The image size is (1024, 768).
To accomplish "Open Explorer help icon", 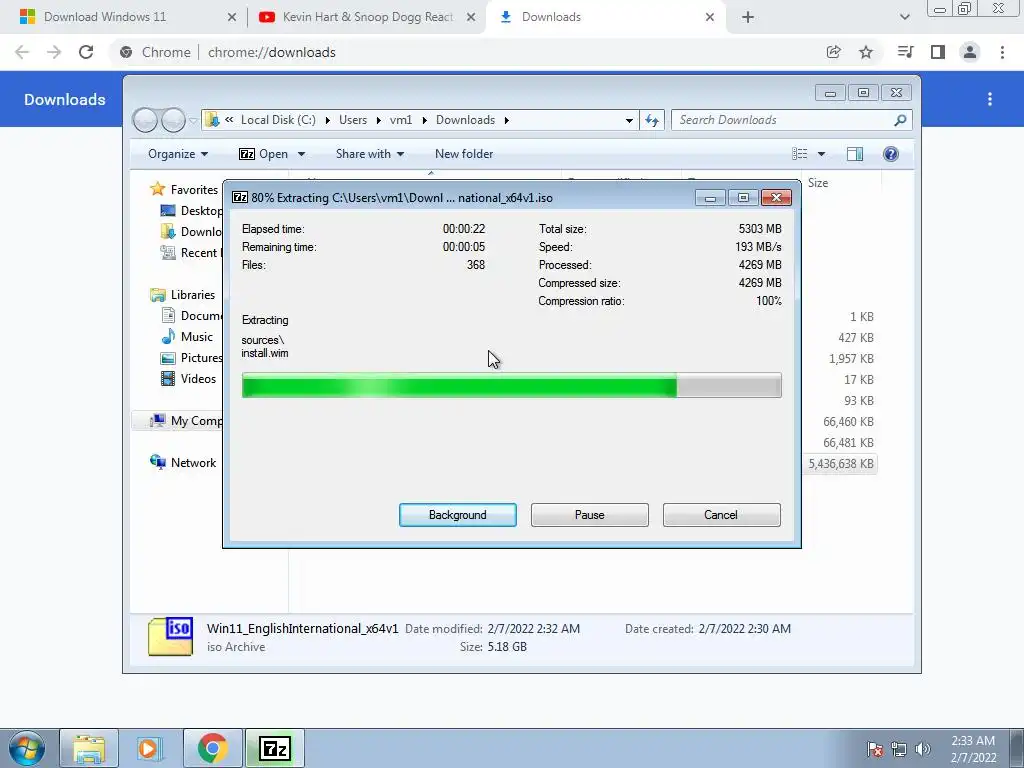I will point(891,154).
